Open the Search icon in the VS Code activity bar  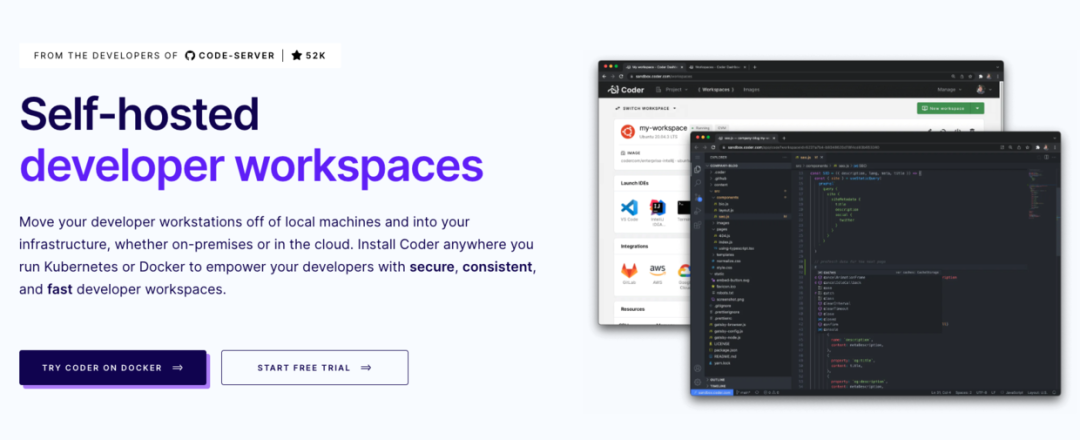[697, 183]
